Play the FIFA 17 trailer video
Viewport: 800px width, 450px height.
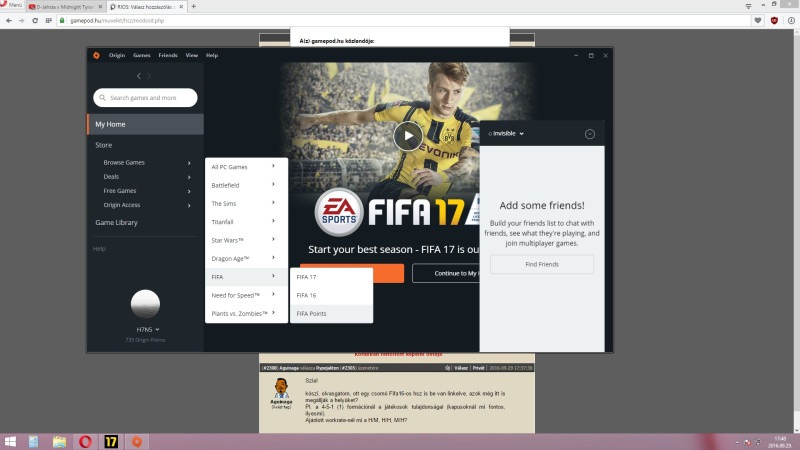click(408, 136)
